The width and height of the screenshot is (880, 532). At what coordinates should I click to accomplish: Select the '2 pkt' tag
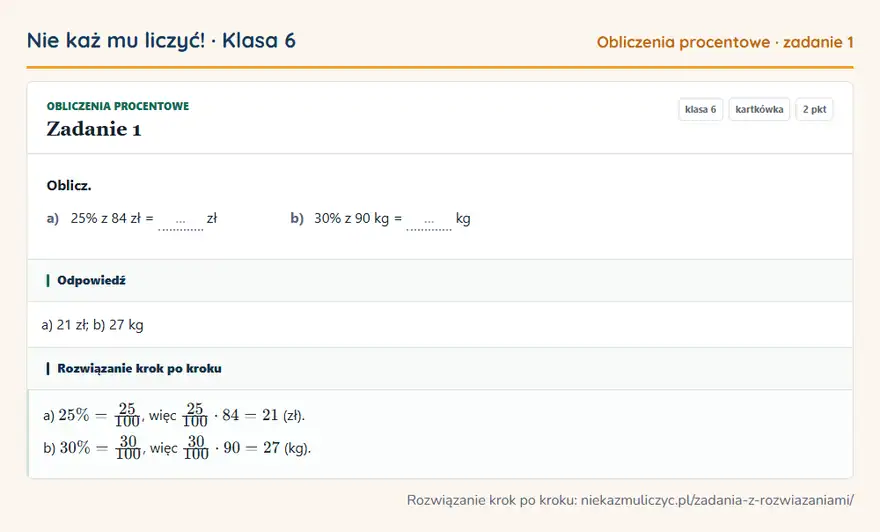tap(814, 109)
